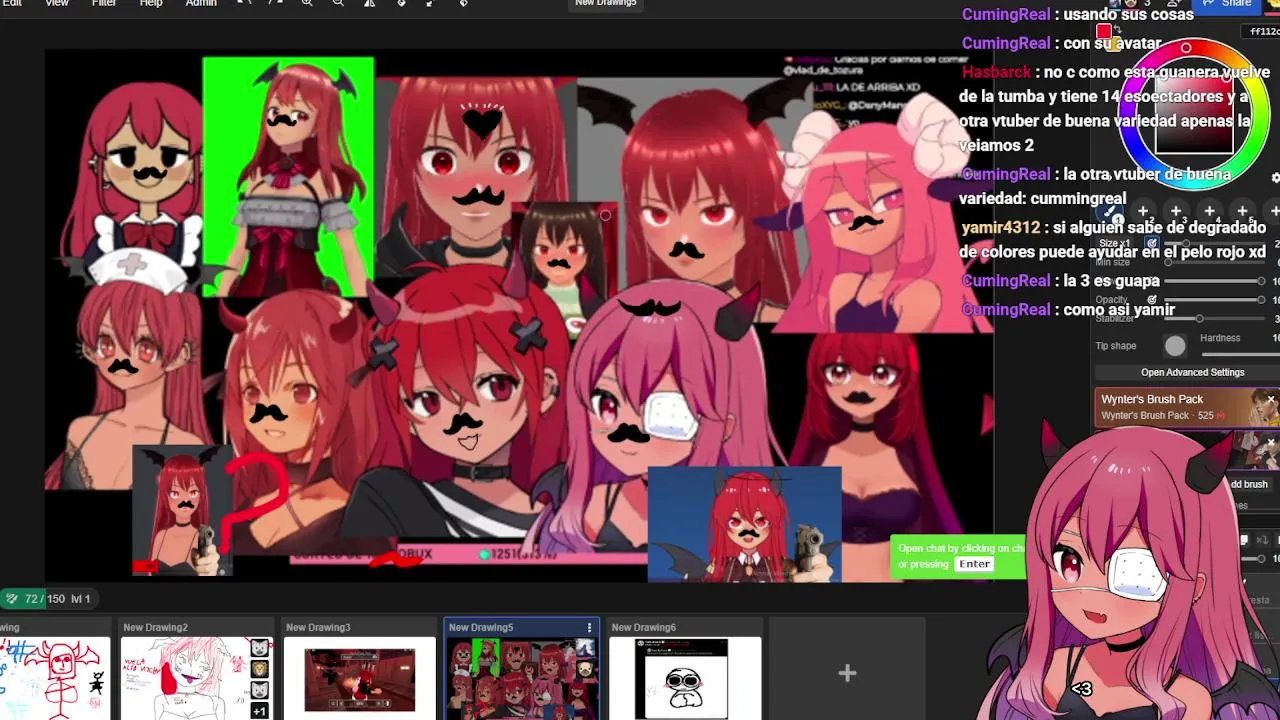
Task: Open the New Drawing6 thumbnail
Action: click(685, 678)
